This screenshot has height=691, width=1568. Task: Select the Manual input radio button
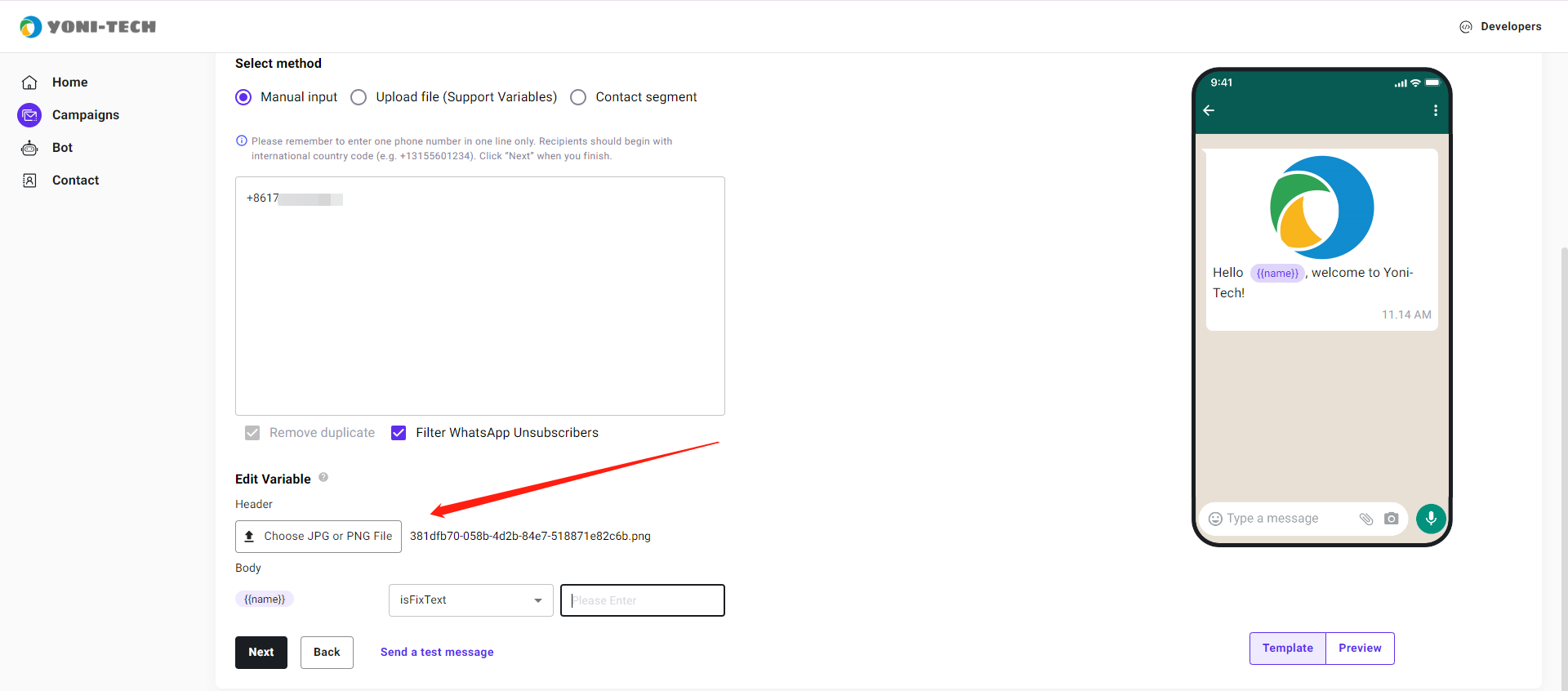coord(243,97)
